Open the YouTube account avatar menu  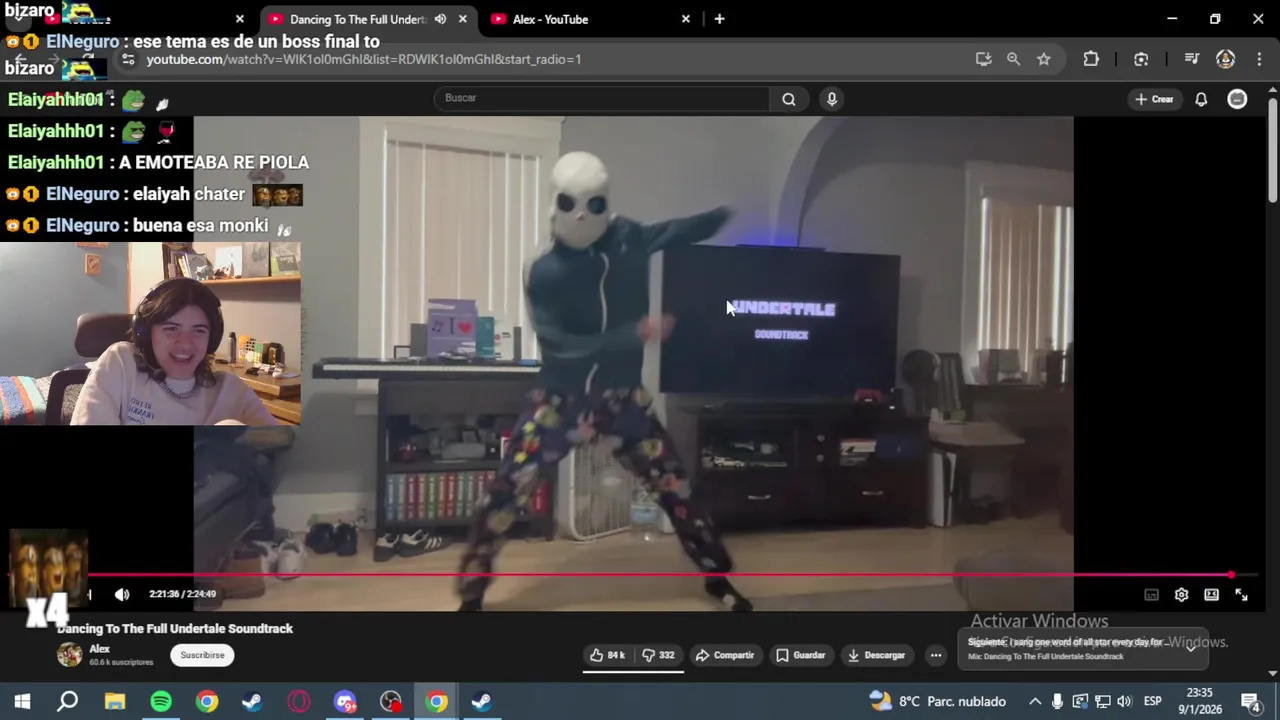pos(1237,99)
